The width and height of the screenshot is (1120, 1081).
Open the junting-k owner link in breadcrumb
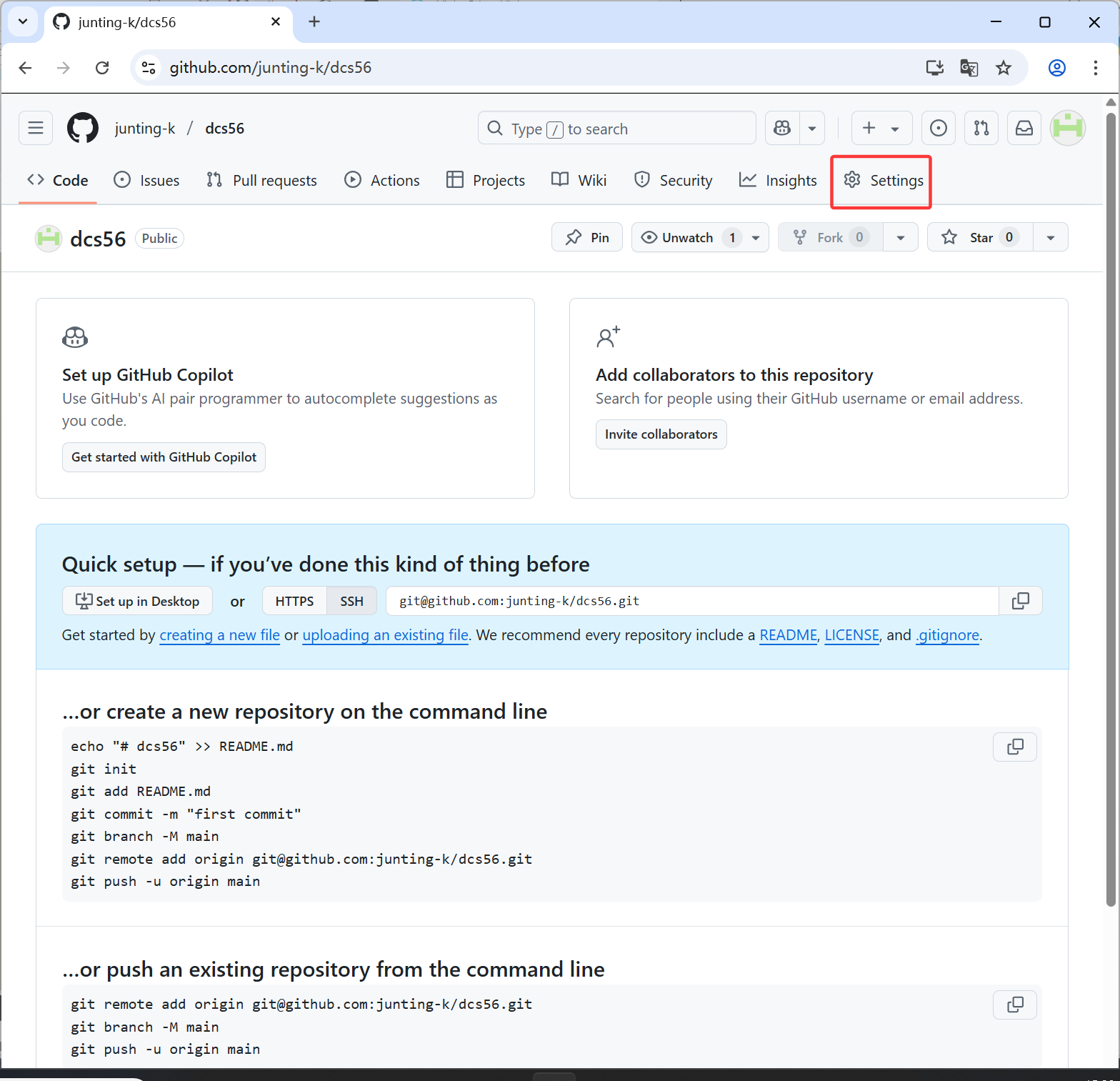pos(145,129)
